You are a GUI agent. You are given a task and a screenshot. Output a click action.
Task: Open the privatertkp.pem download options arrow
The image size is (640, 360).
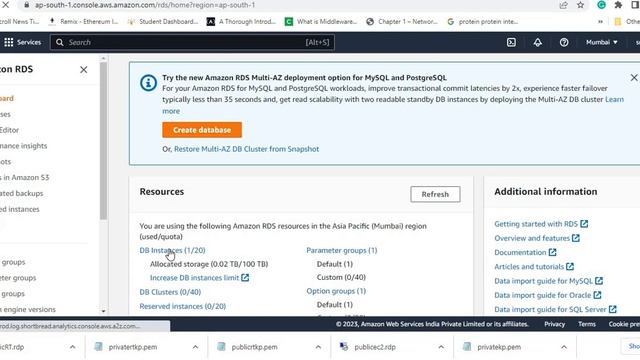(x=195, y=347)
